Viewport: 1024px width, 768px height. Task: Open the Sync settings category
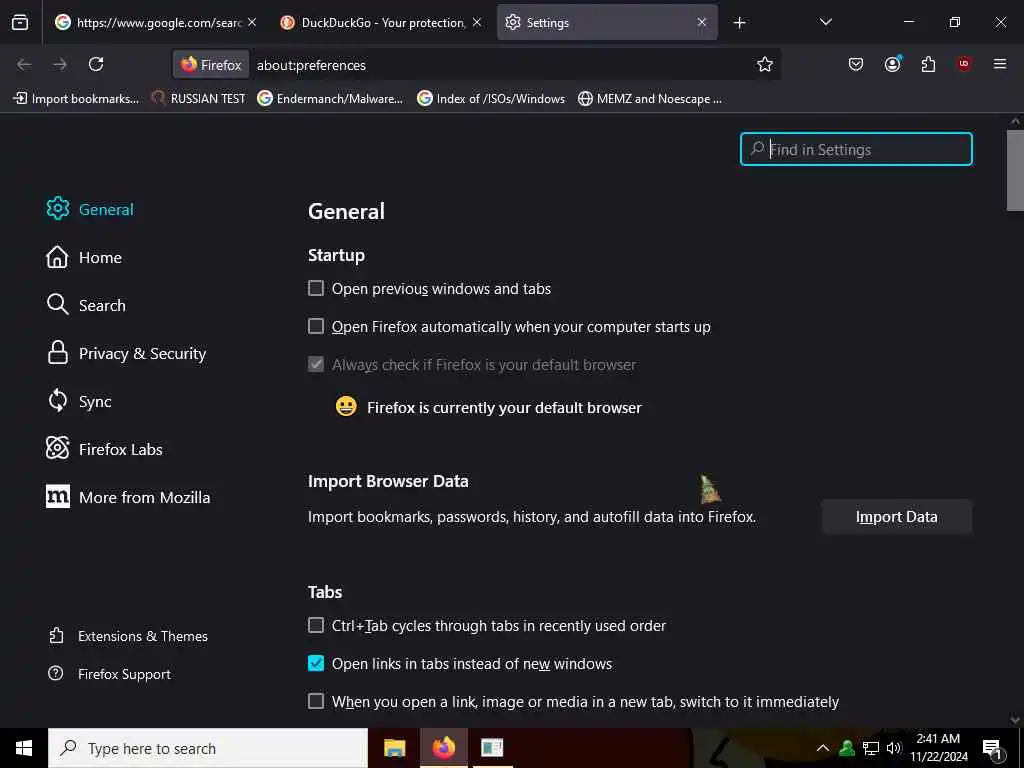[x=78, y=401]
